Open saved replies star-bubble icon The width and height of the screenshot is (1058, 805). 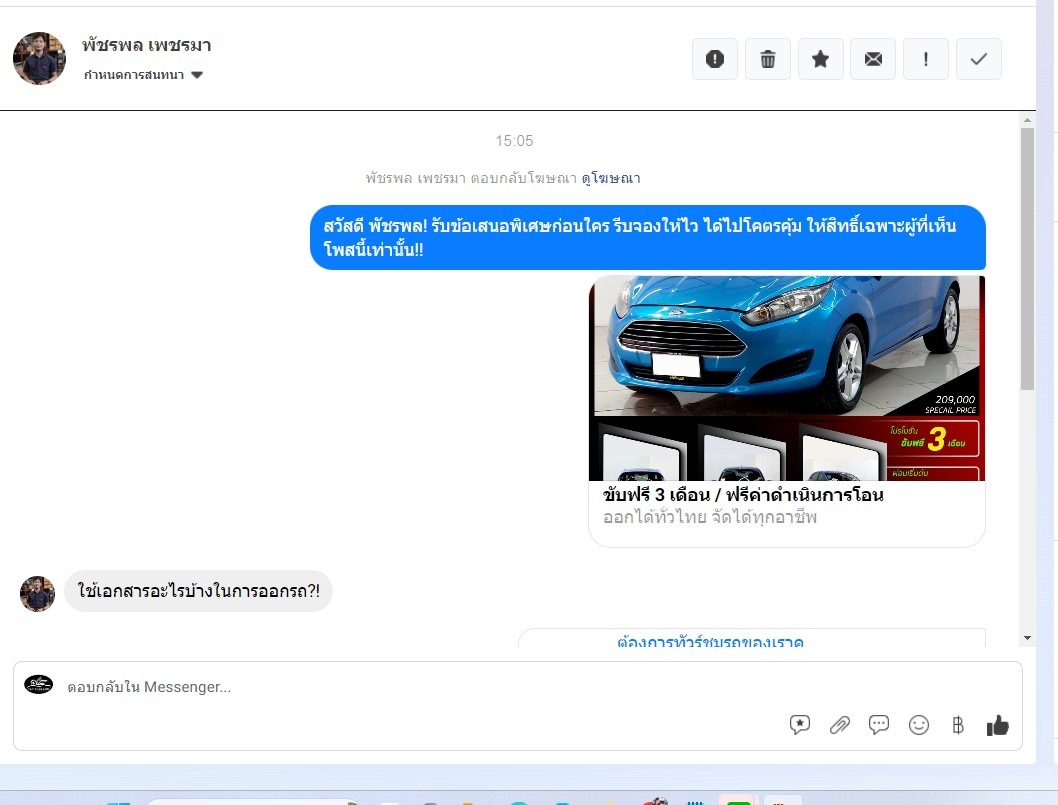(800, 725)
